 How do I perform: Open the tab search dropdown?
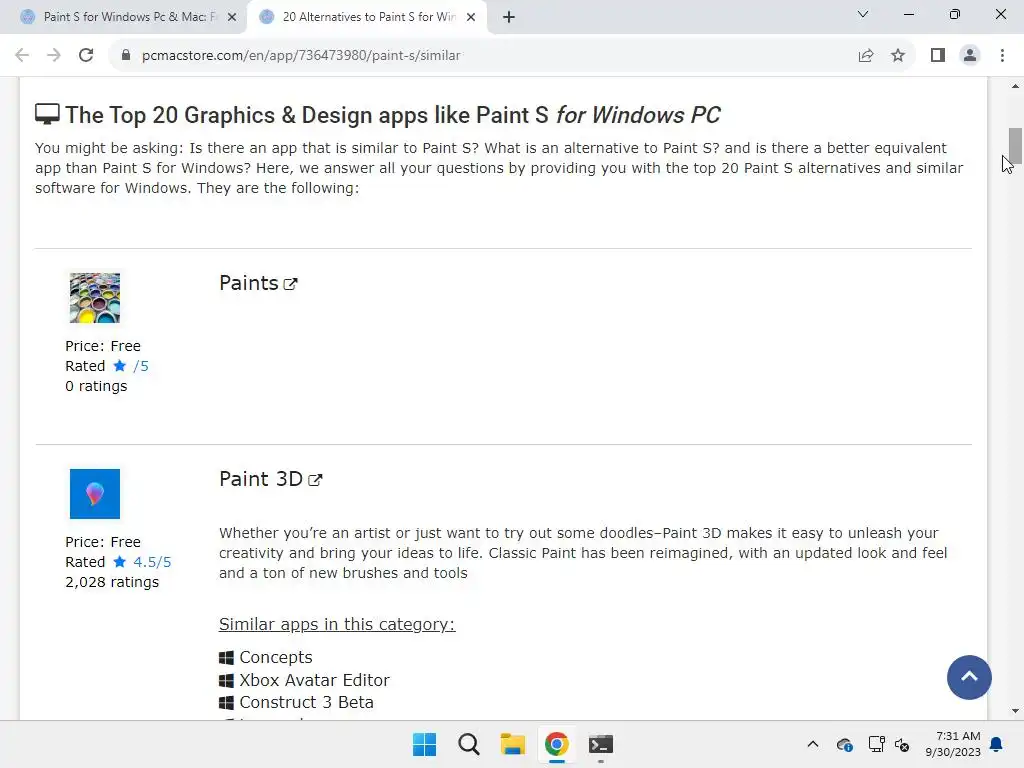(x=863, y=14)
